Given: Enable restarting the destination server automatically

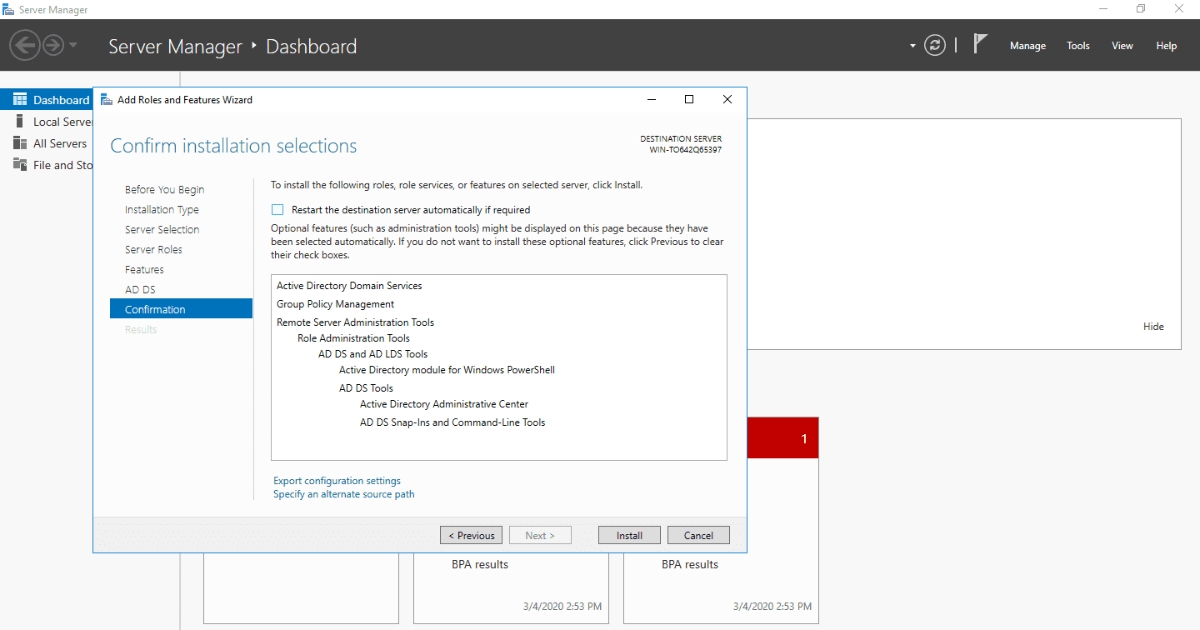Looking at the screenshot, I should [x=276, y=210].
